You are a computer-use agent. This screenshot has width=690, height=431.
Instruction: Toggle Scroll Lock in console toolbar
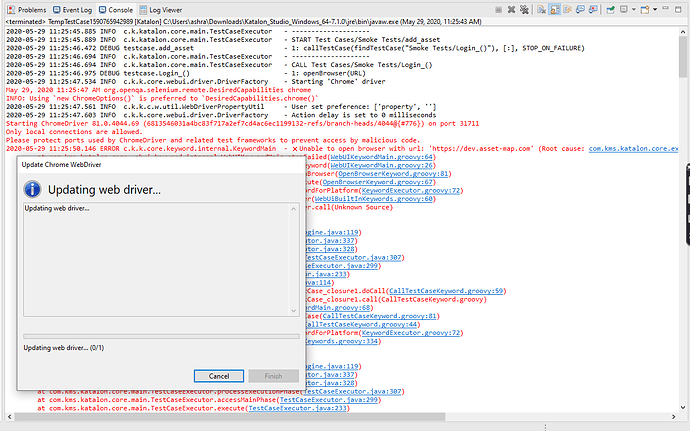tap(555, 10)
